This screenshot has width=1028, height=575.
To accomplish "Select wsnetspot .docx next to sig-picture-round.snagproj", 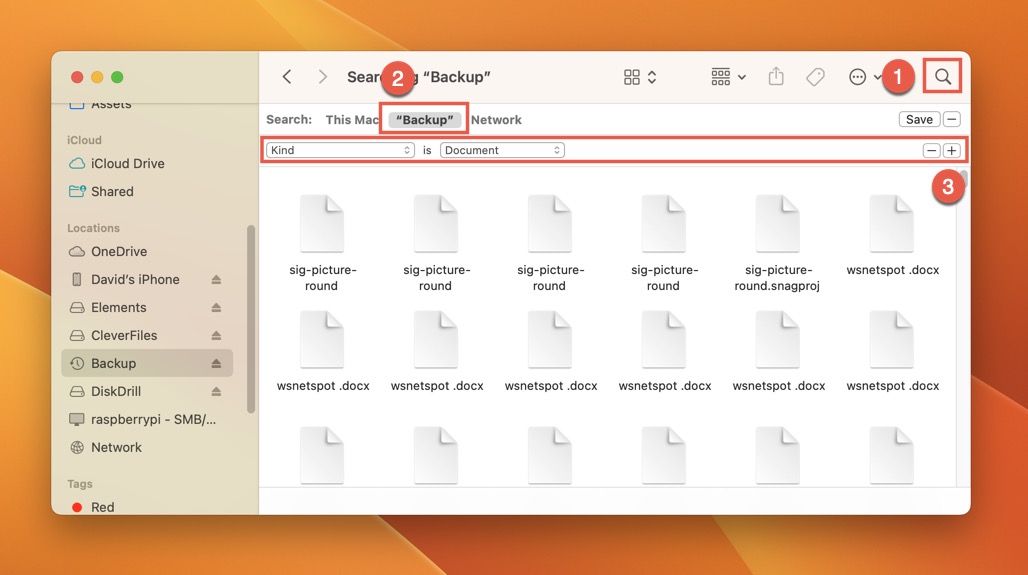I will click(892, 236).
